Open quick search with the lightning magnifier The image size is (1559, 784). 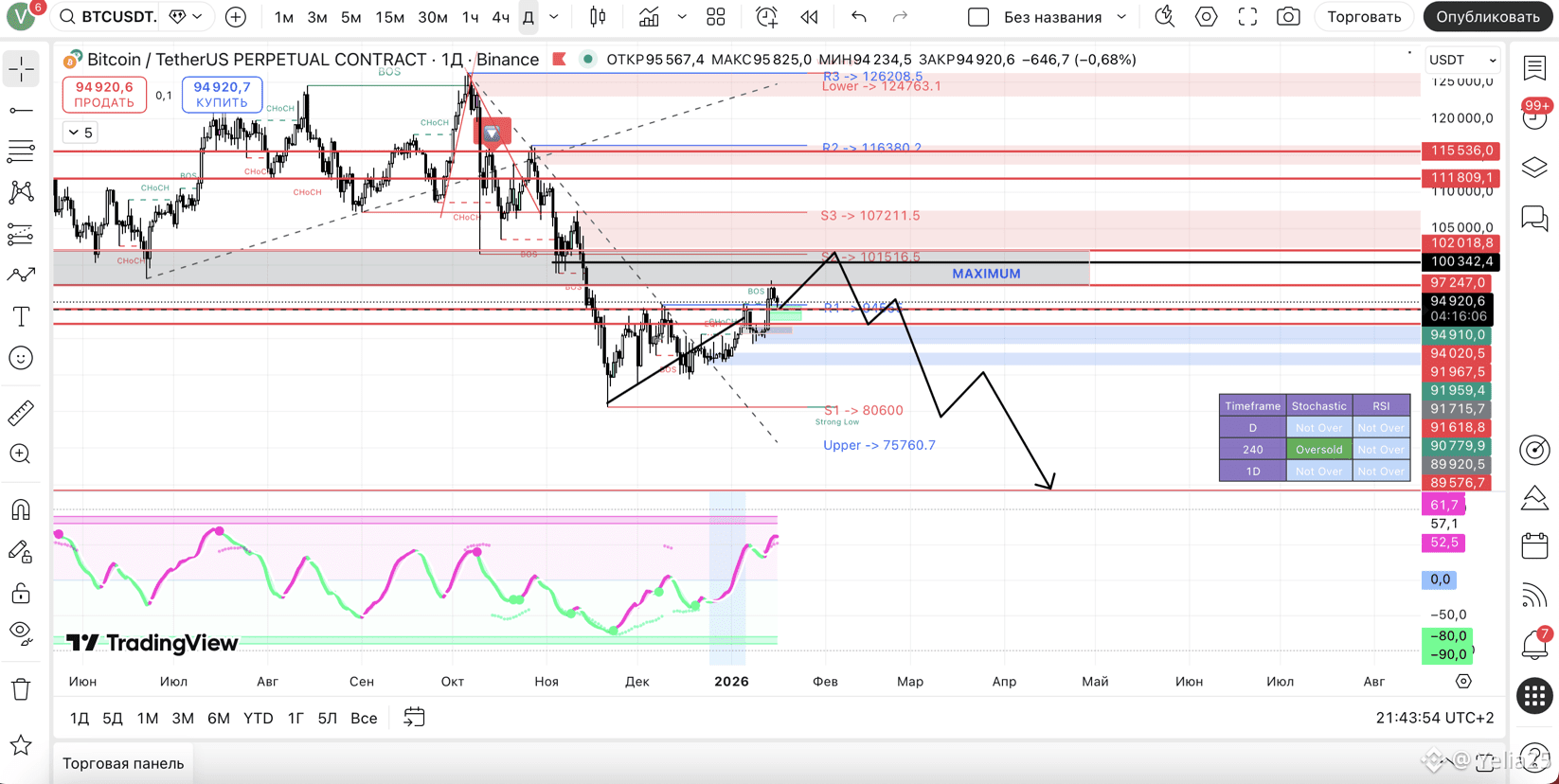[1165, 17]
